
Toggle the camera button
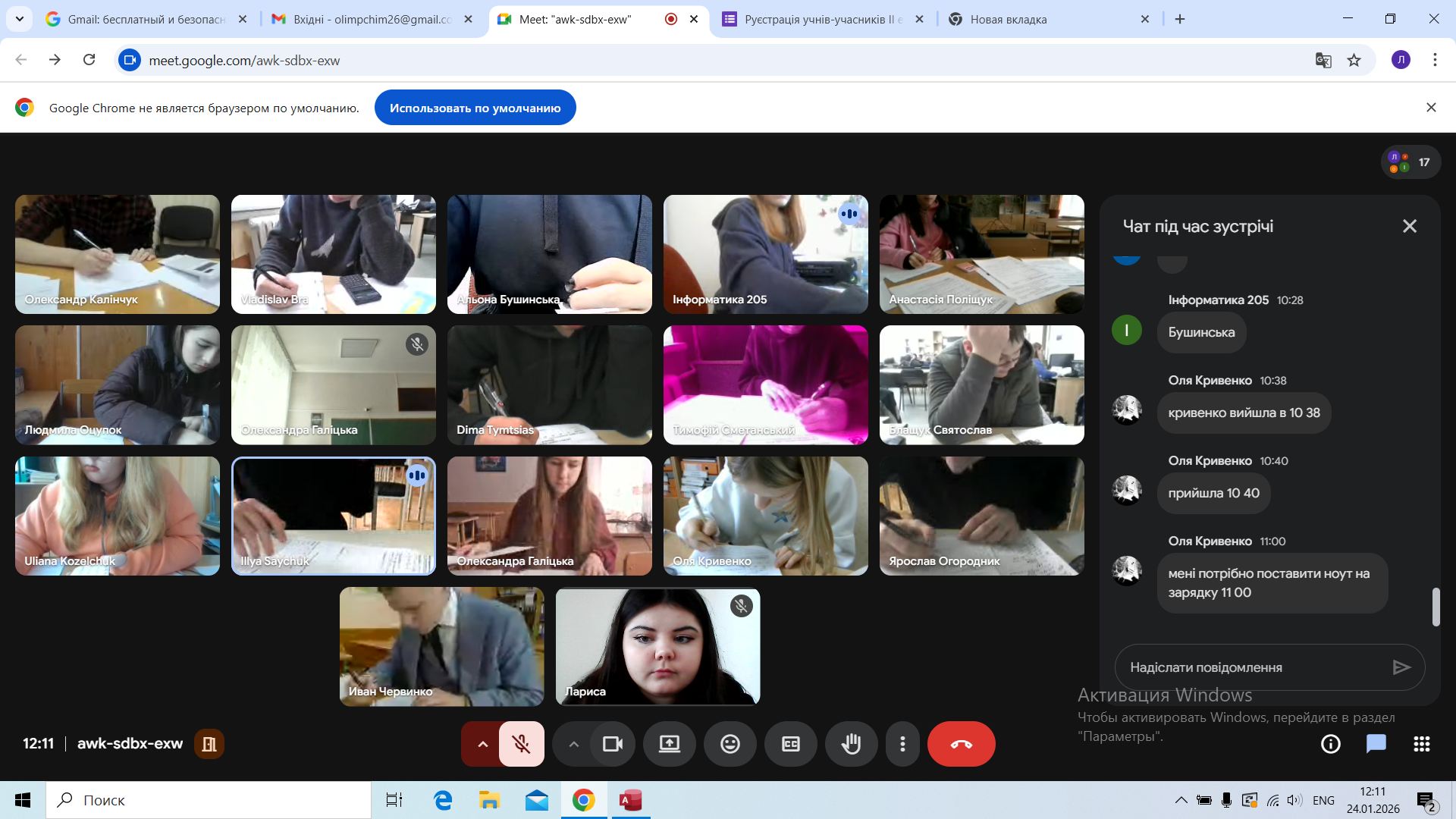(x=612, y=744)
